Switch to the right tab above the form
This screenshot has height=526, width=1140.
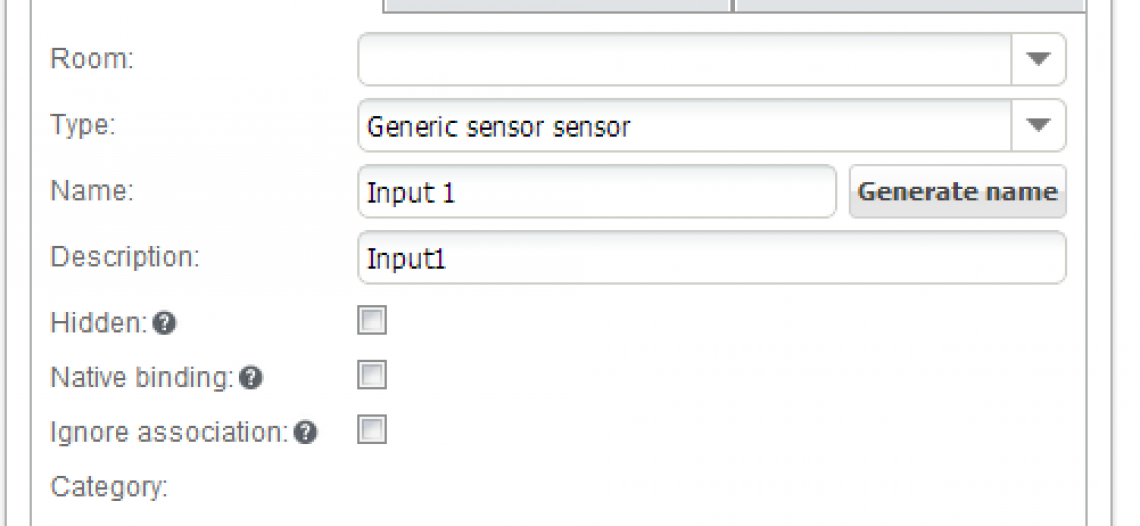(x=910, y=5)
